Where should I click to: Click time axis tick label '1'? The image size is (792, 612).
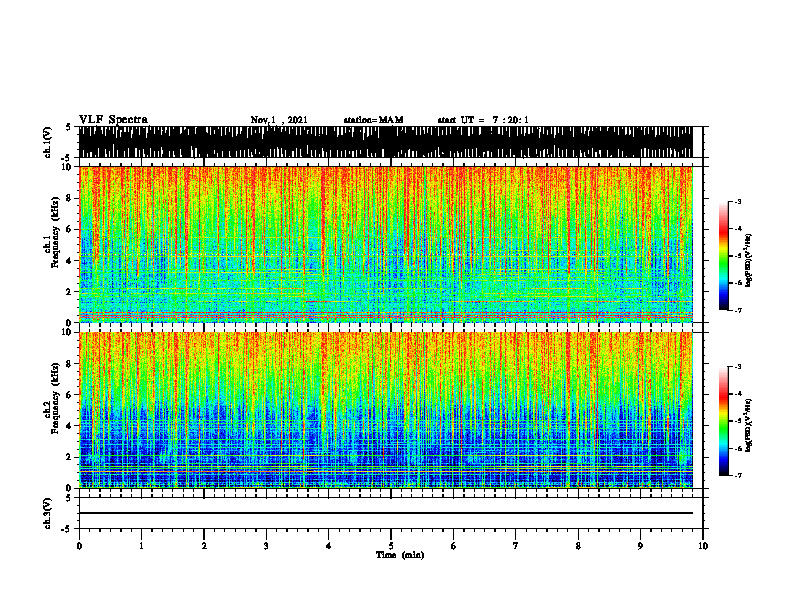(141, 546)
